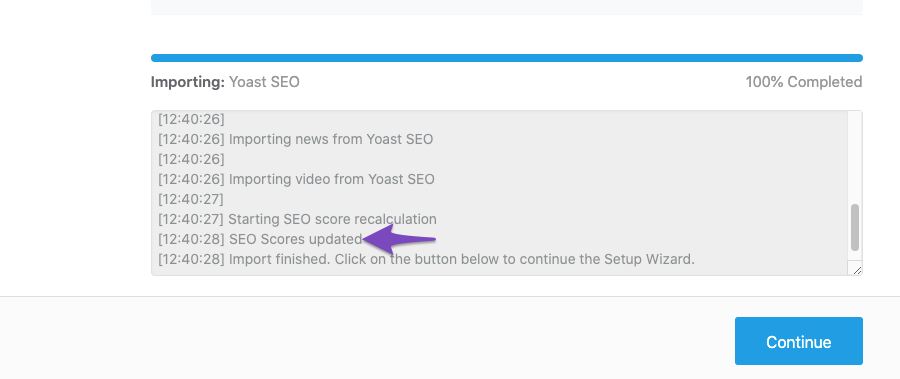Click scrollbar track below the thumb
This screenshot has width=900, height=379.
pyautogui.click(x=855, y=256)
